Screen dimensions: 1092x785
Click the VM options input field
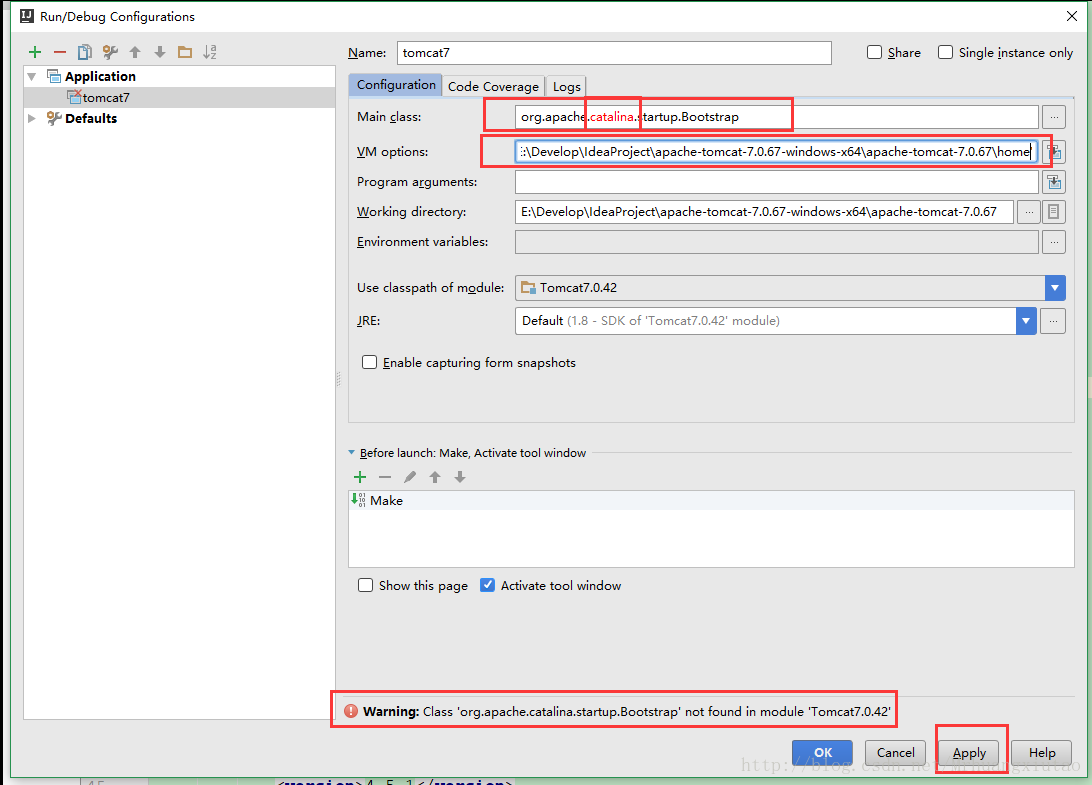pos(777,152)
